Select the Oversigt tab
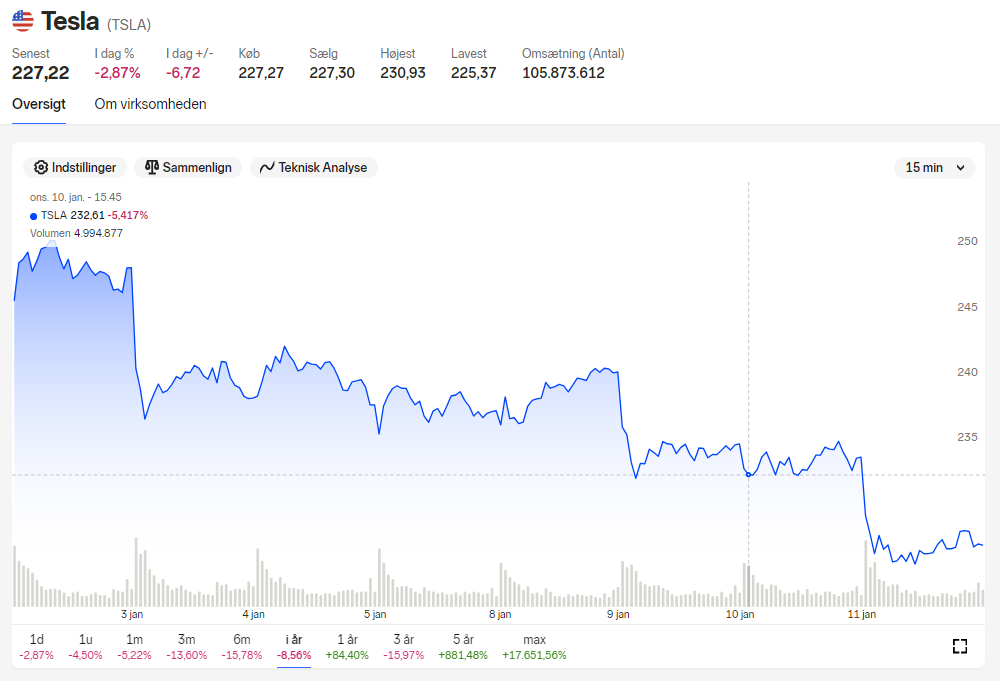The height and width of the screenshot is (681, 1000). [x=39, y=104]
